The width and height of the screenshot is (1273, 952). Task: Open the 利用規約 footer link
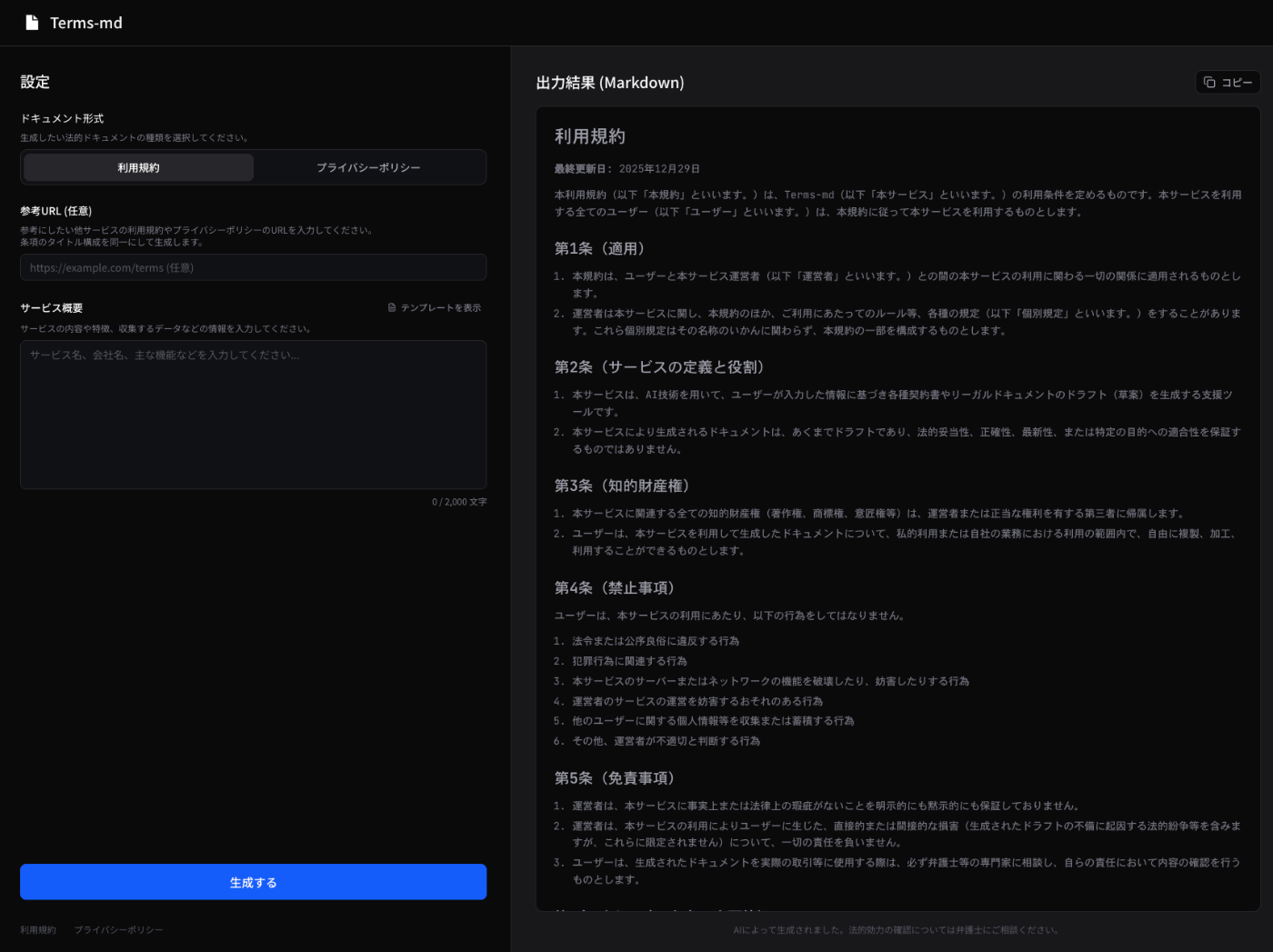36,929
